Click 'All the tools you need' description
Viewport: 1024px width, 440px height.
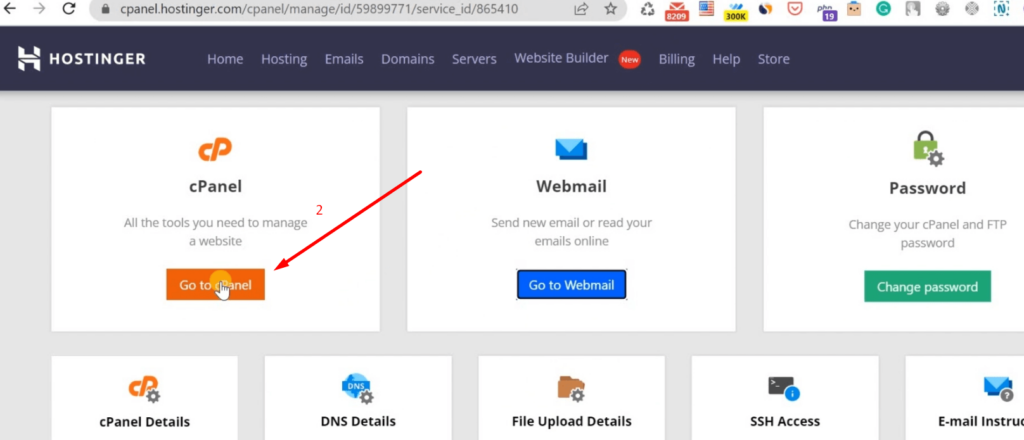[x=216, y=232]
